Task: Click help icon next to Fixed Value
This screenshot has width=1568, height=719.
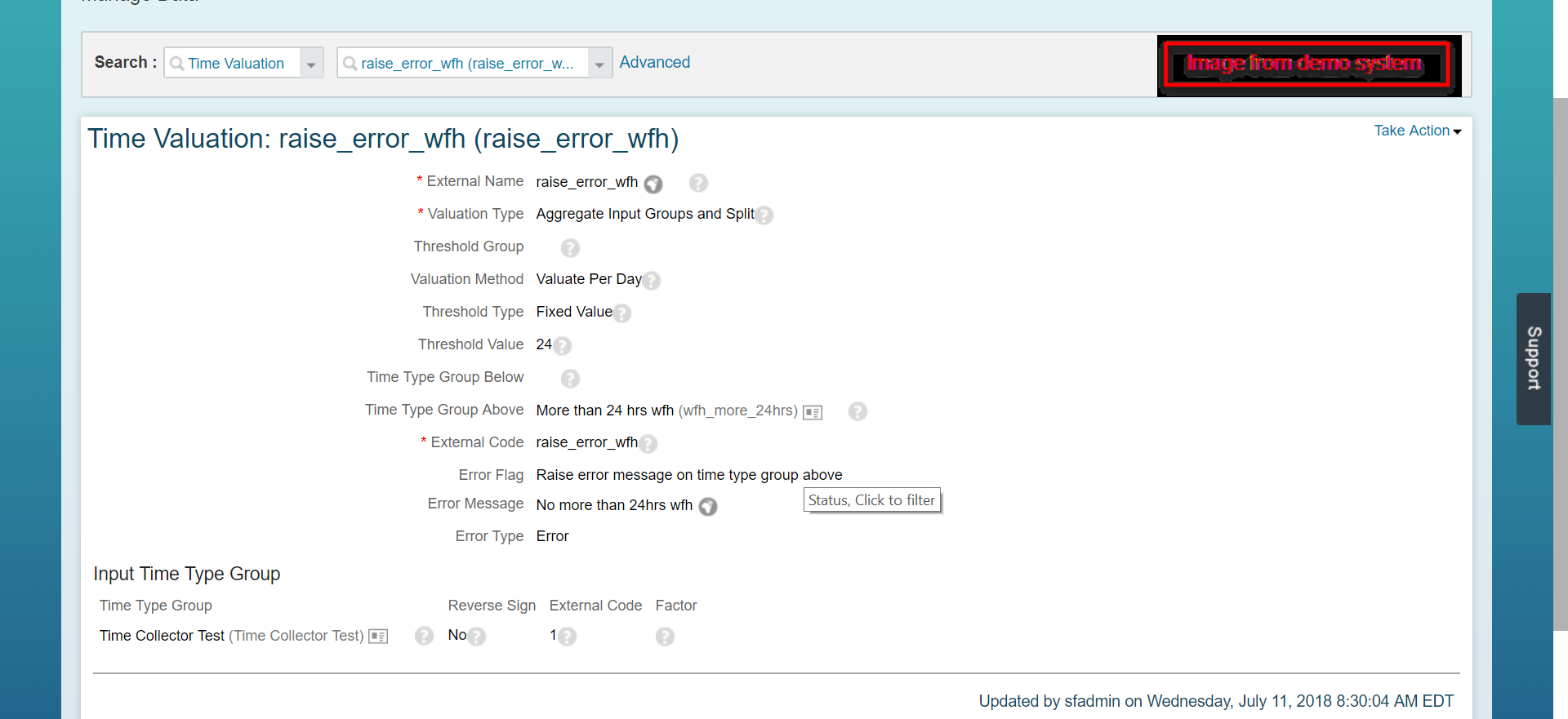Action: (622, 313)
